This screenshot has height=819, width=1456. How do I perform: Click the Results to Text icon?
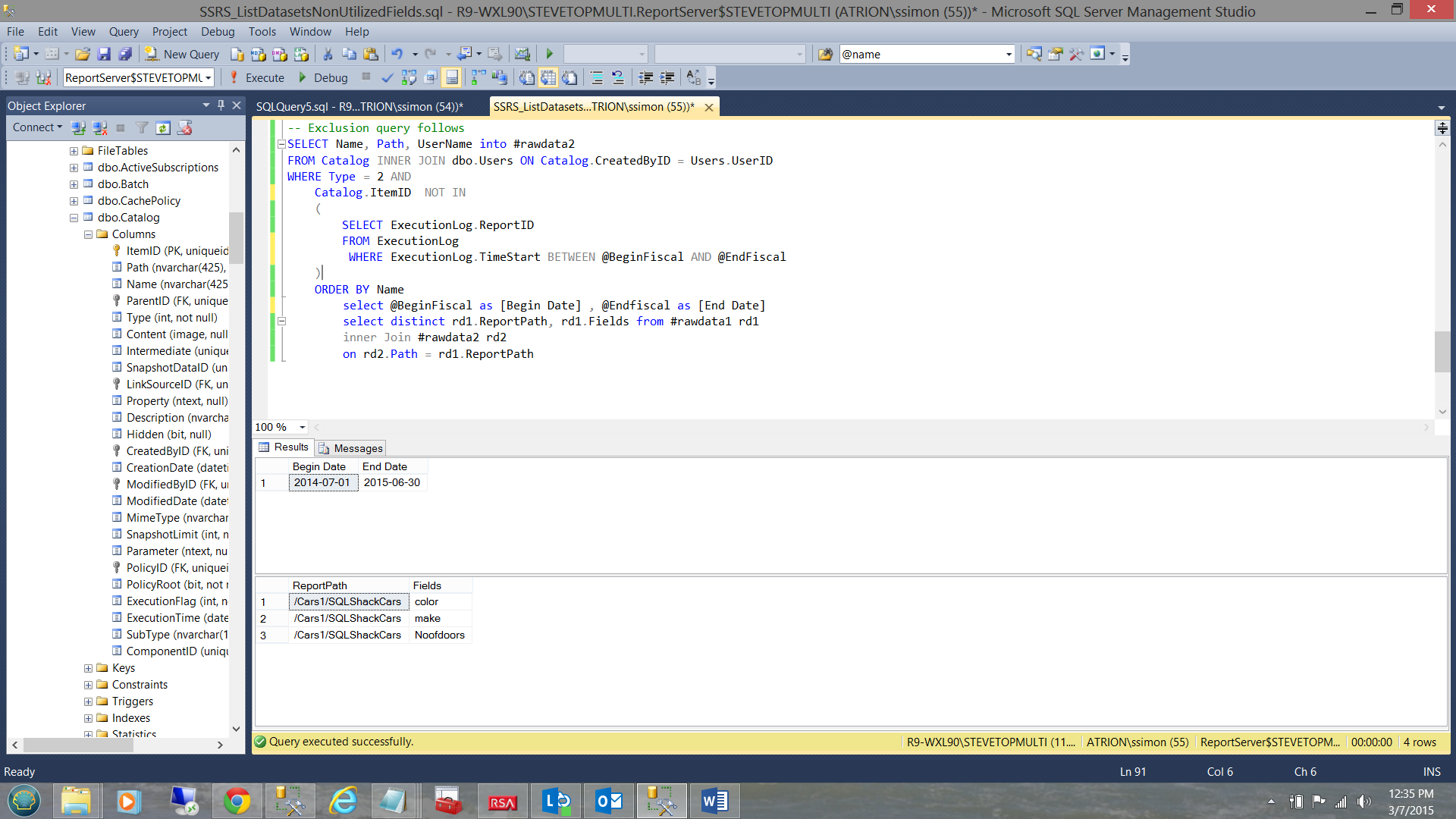(x=526, y=77)
